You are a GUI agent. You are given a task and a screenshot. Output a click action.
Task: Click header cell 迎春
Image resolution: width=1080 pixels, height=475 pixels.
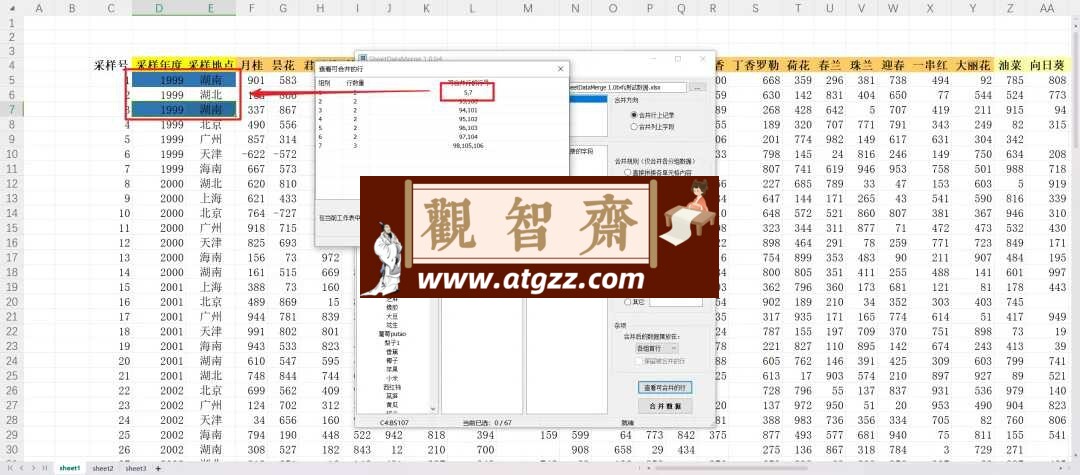coord(893,65)
